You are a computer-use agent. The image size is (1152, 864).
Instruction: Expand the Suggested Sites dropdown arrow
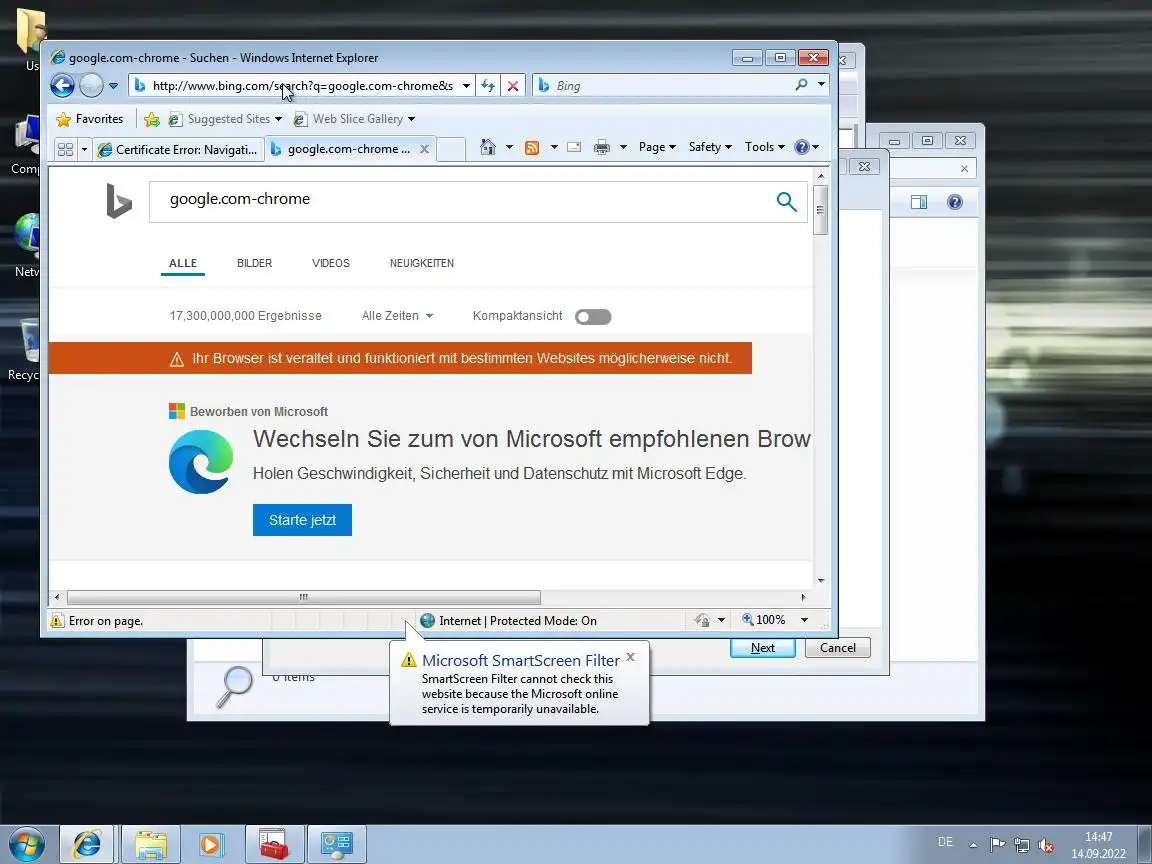coord(278,119)
